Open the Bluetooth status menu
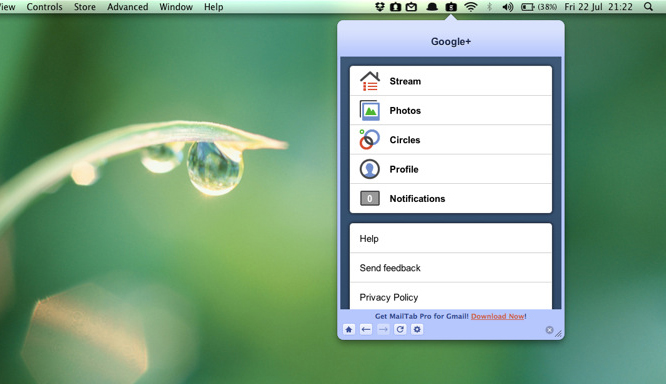Viewport: 666px width, 384px height. click(x=489, y=7)
